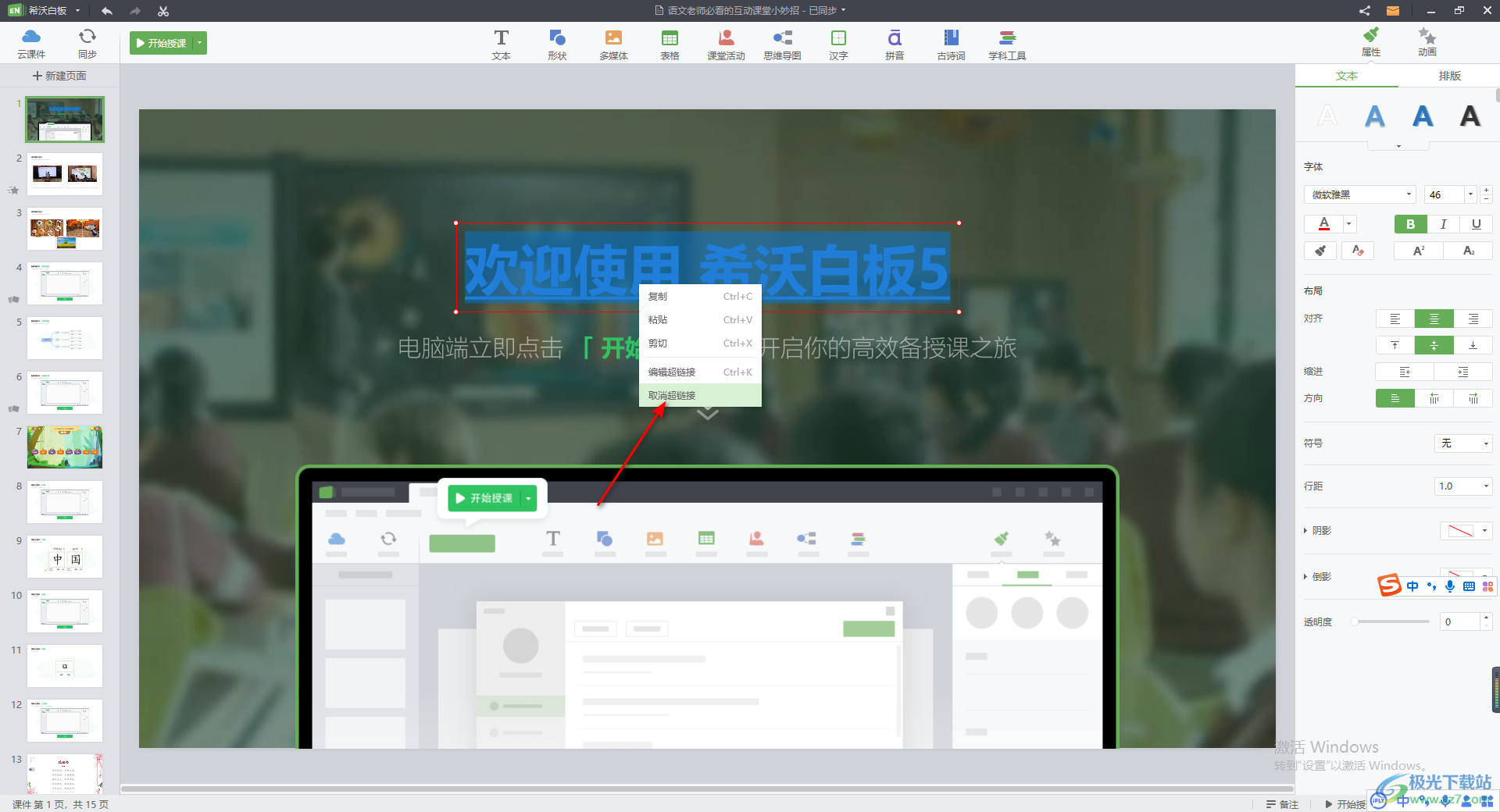Align text to the right

[x=1473, y=319]
